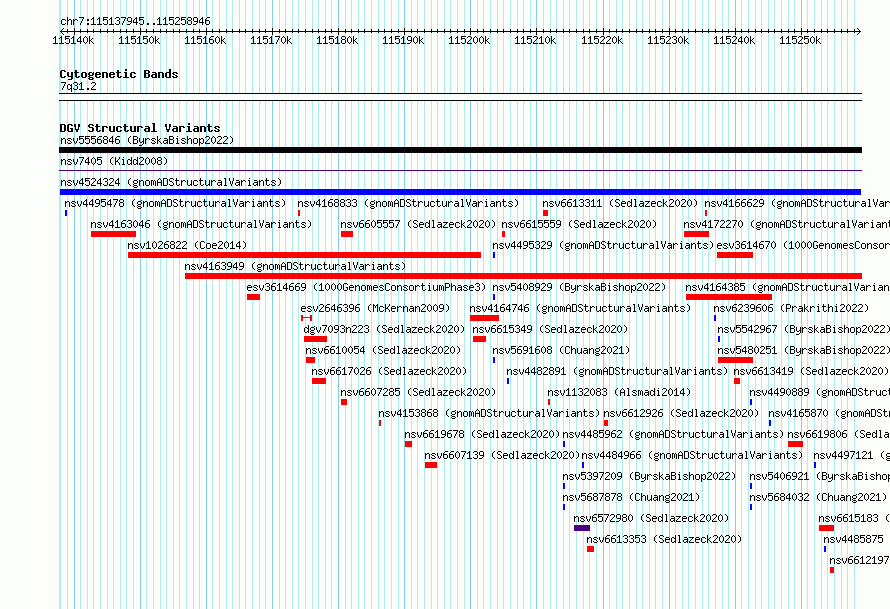
Task: Click the Cytogenetic Bands track title
Action: [x=119, y=74]
